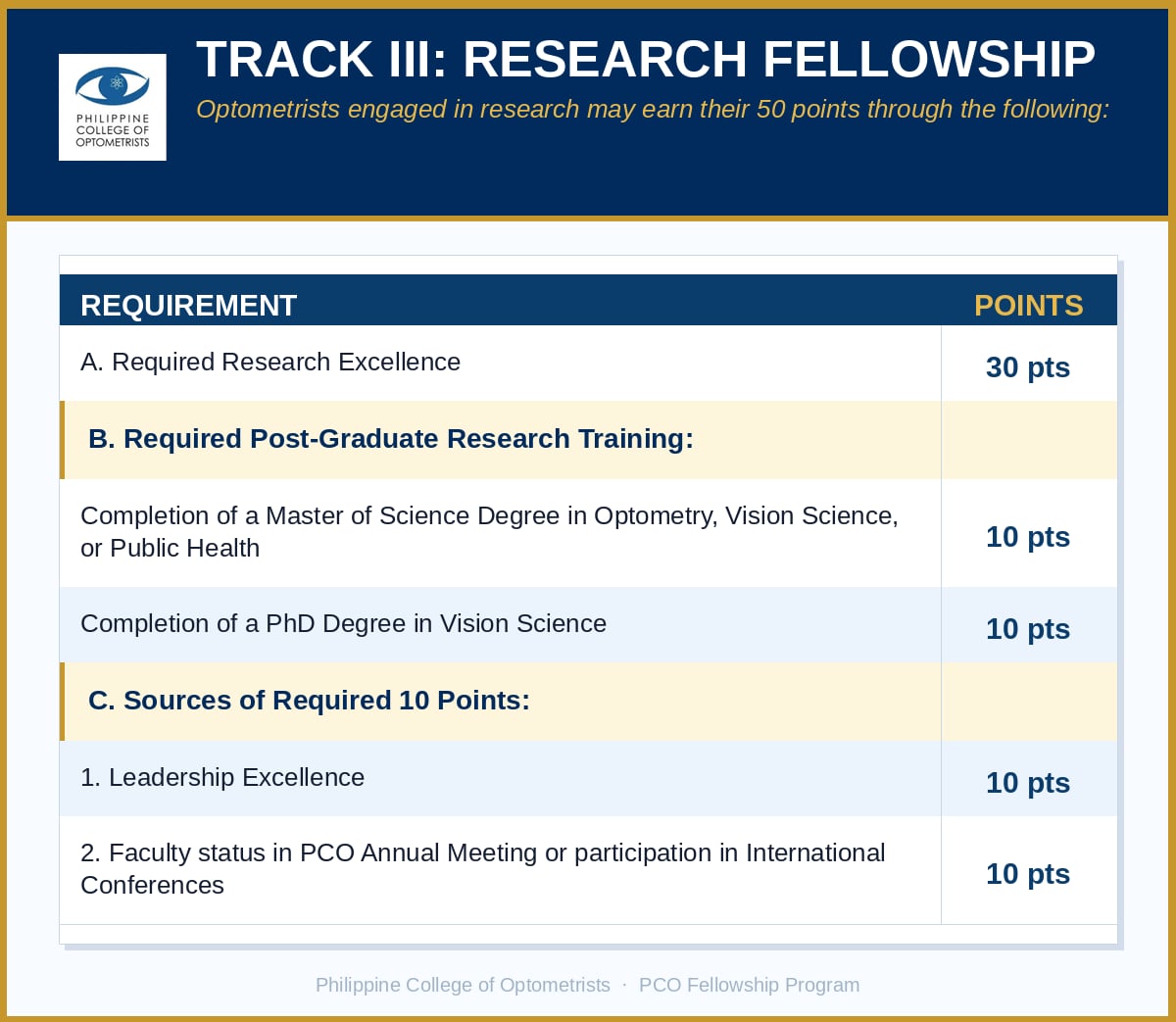Select the PhD Degree in Vision Science row
Screen dimensions: 1176x1022
click(x=588, y=625)
